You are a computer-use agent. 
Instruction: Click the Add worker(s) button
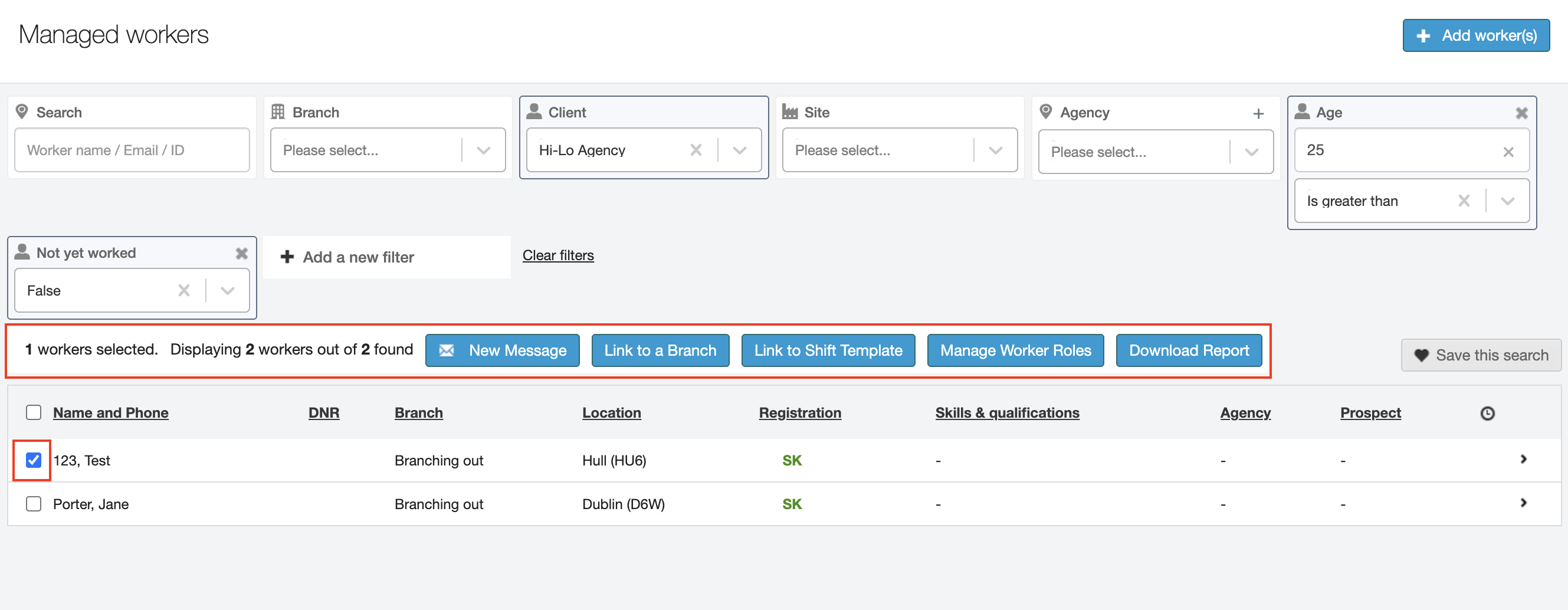pyautogui.click(x=1475, y=36)
